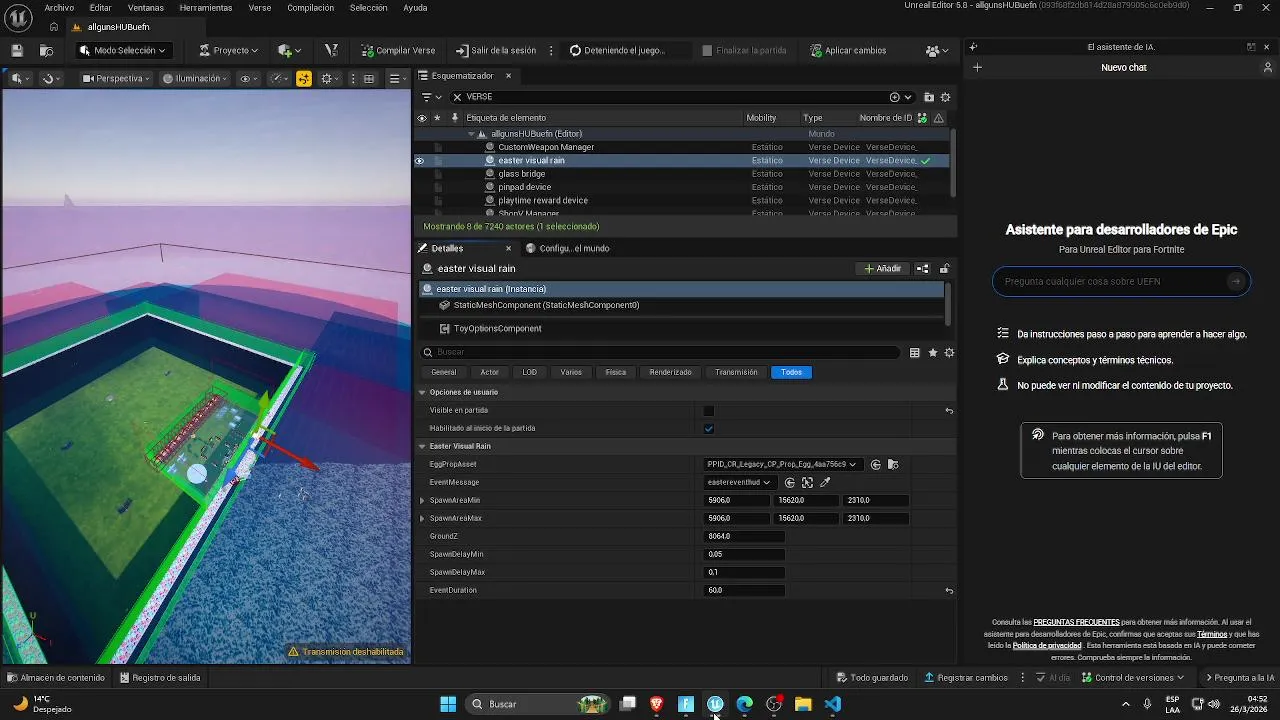Collapse Opciones de usuario section

(x=422, y=392)
